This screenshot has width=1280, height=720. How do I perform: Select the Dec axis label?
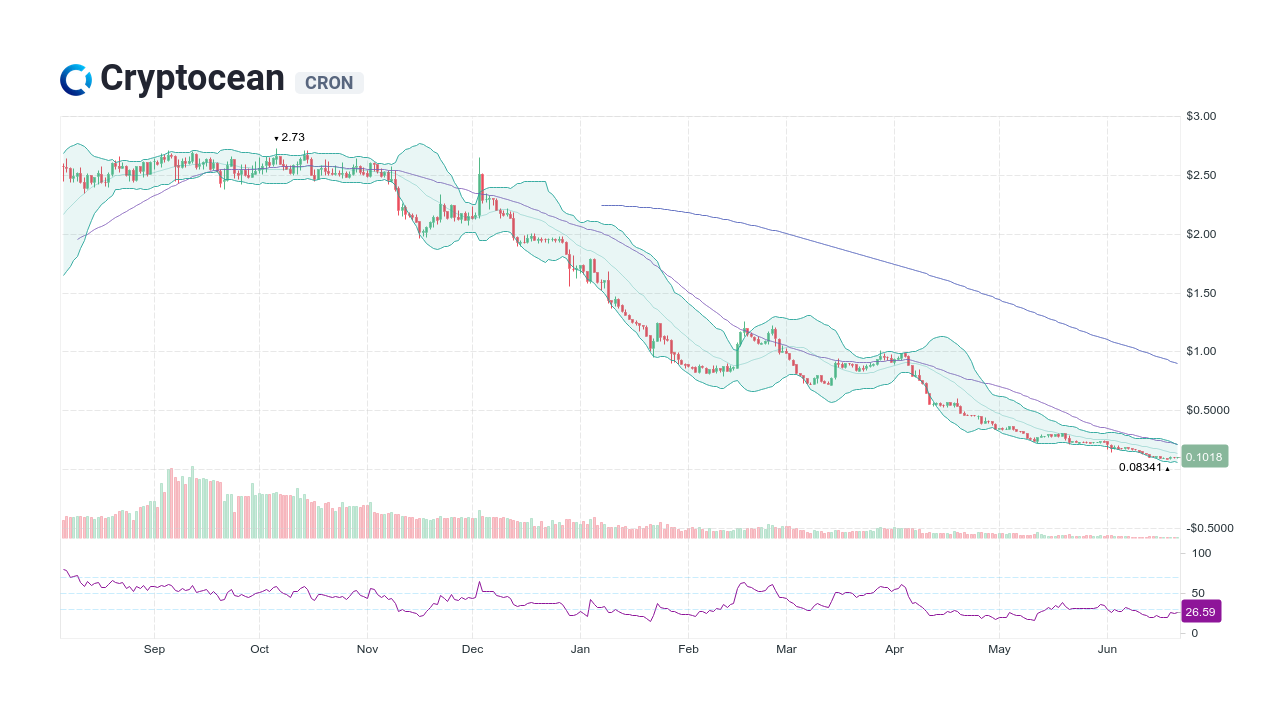click(x=472, y=649)
